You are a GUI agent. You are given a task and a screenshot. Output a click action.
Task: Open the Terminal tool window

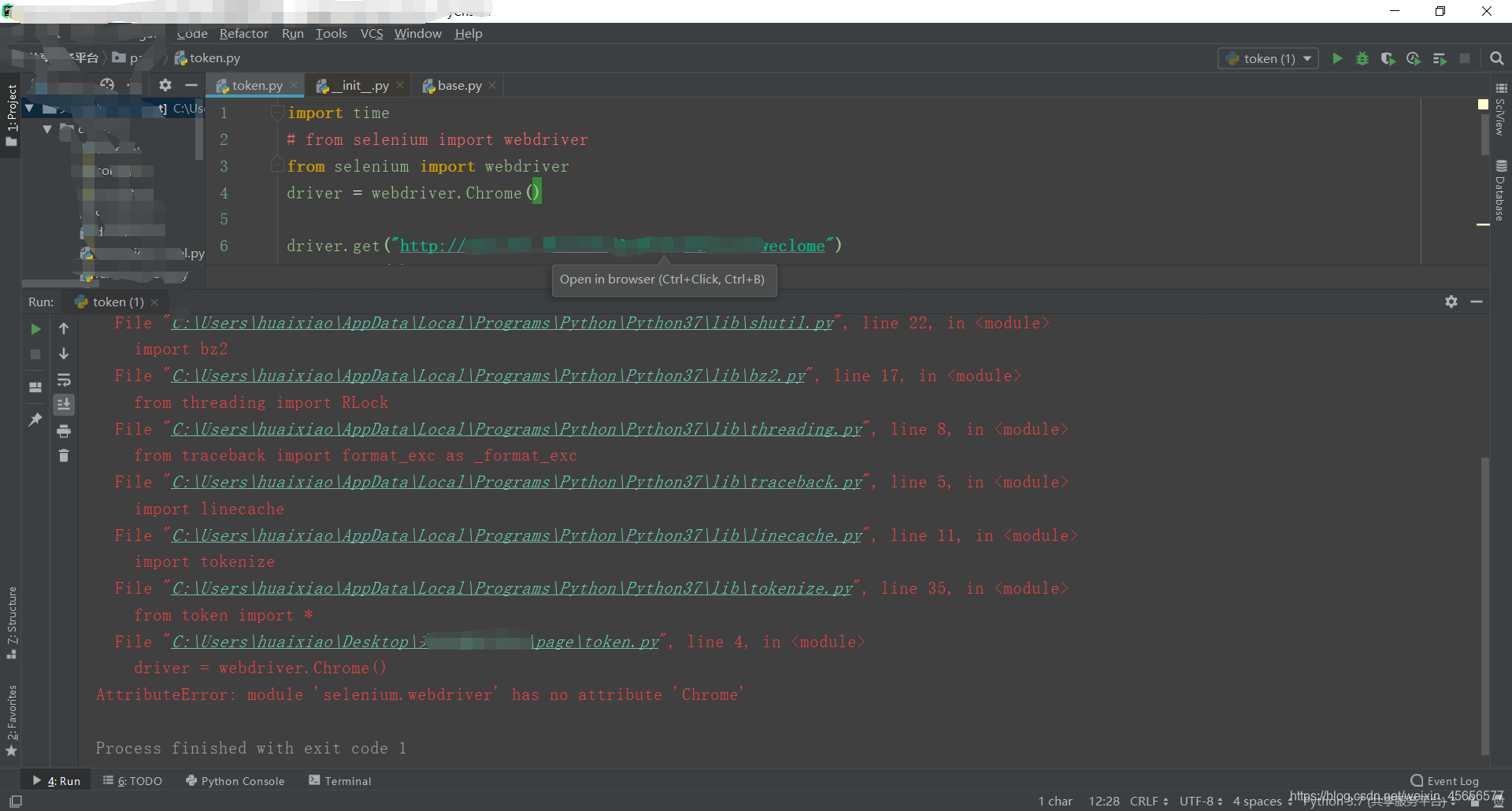pos(340,781)
